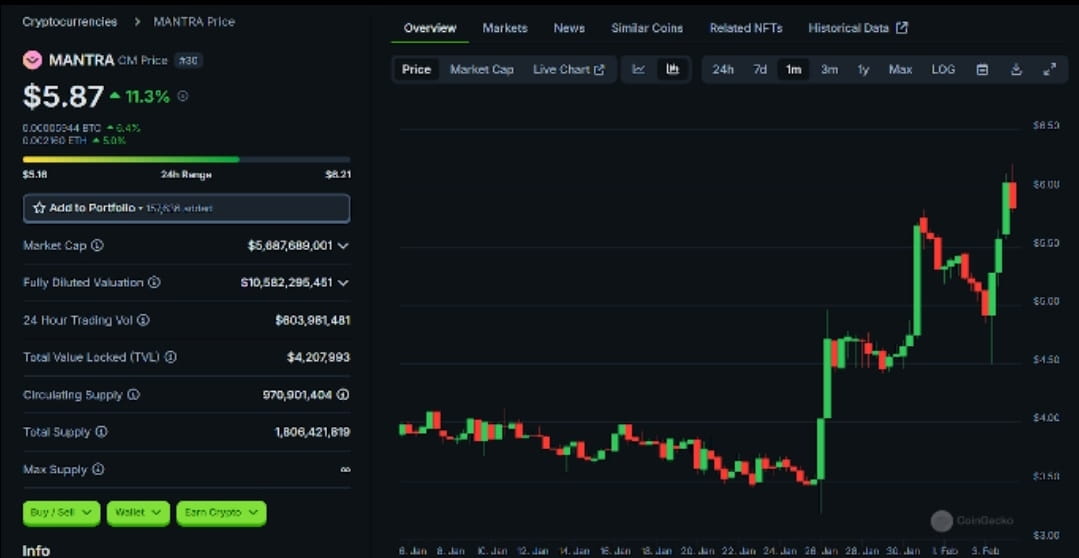Download chart data icon
The width and height of the screenshot is (1079, 558).
click(1016, 69)
